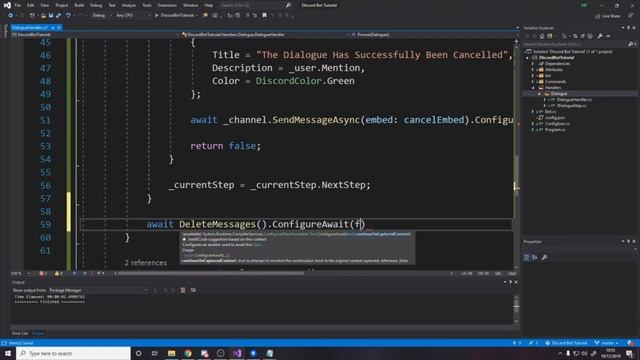Select the Dialogue folder
Viewport: 640px width, 360px height.
click(x=558, y=93)
